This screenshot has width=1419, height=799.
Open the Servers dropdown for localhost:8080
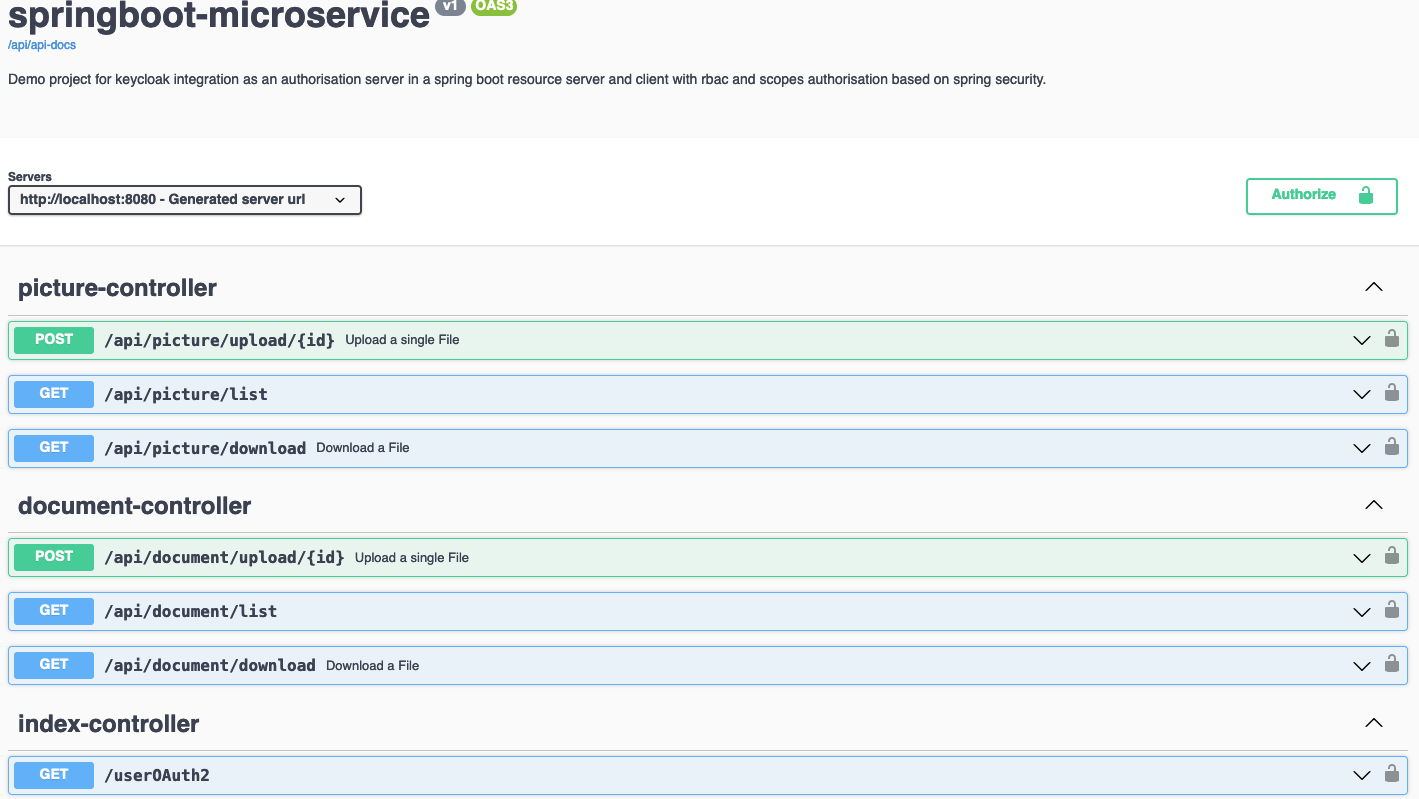tap(185, 200)
